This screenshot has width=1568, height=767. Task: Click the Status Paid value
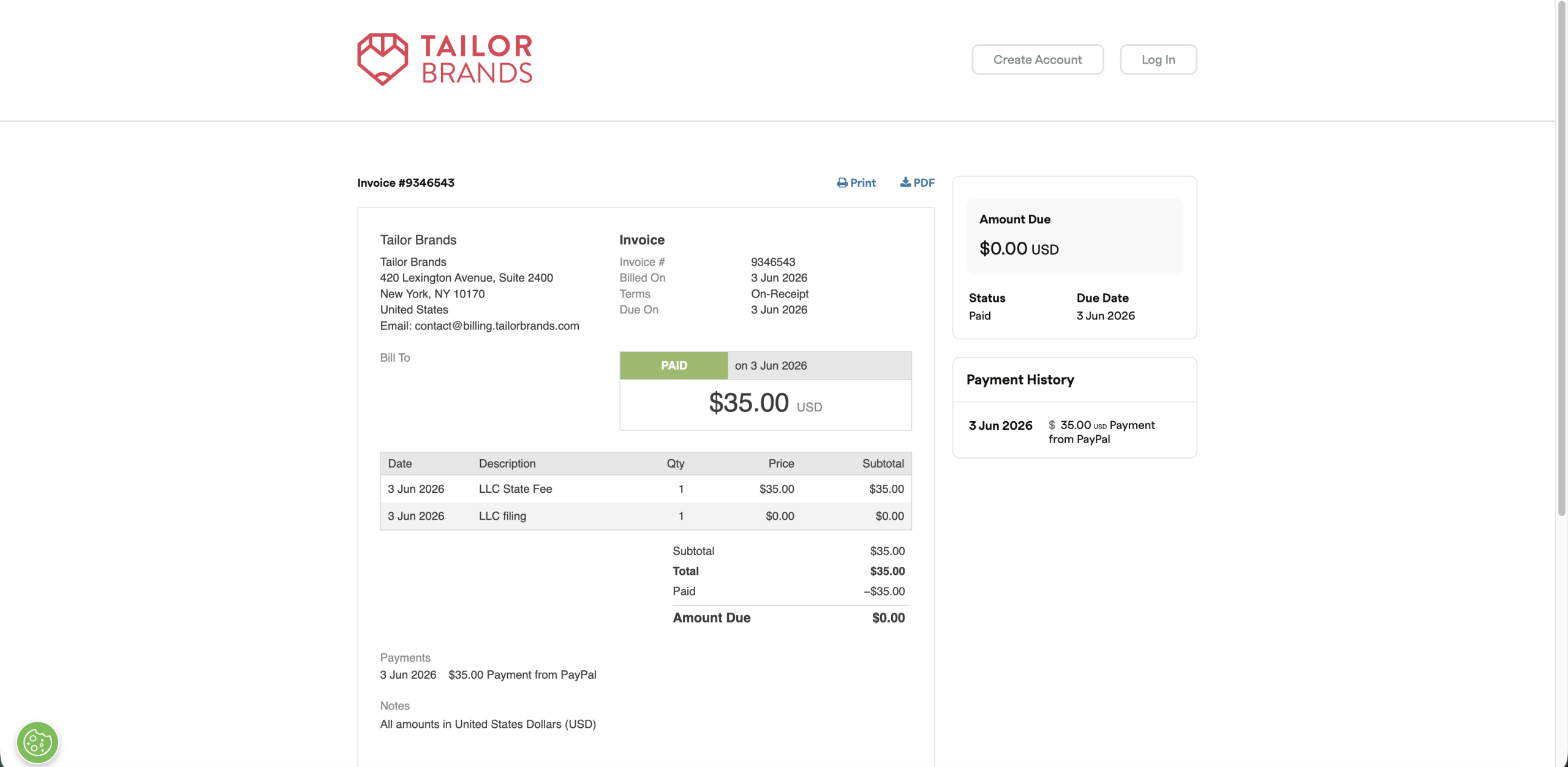(980, 316)
